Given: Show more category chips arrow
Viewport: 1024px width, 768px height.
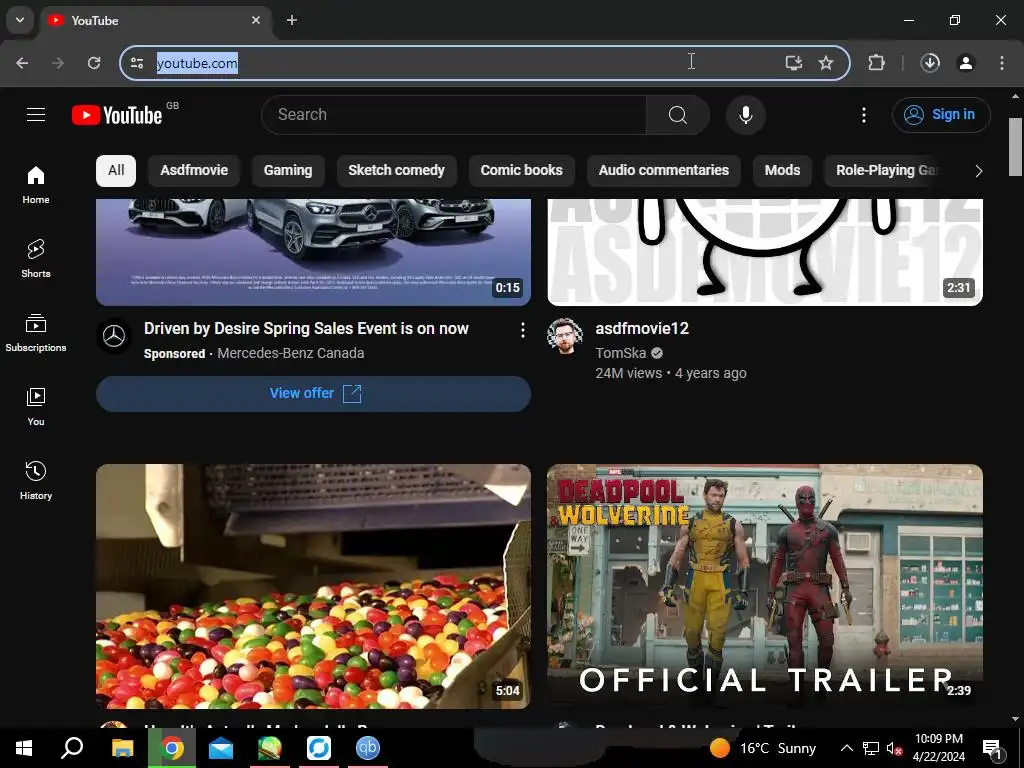Looking at the screenshot, I should point(978,171).
